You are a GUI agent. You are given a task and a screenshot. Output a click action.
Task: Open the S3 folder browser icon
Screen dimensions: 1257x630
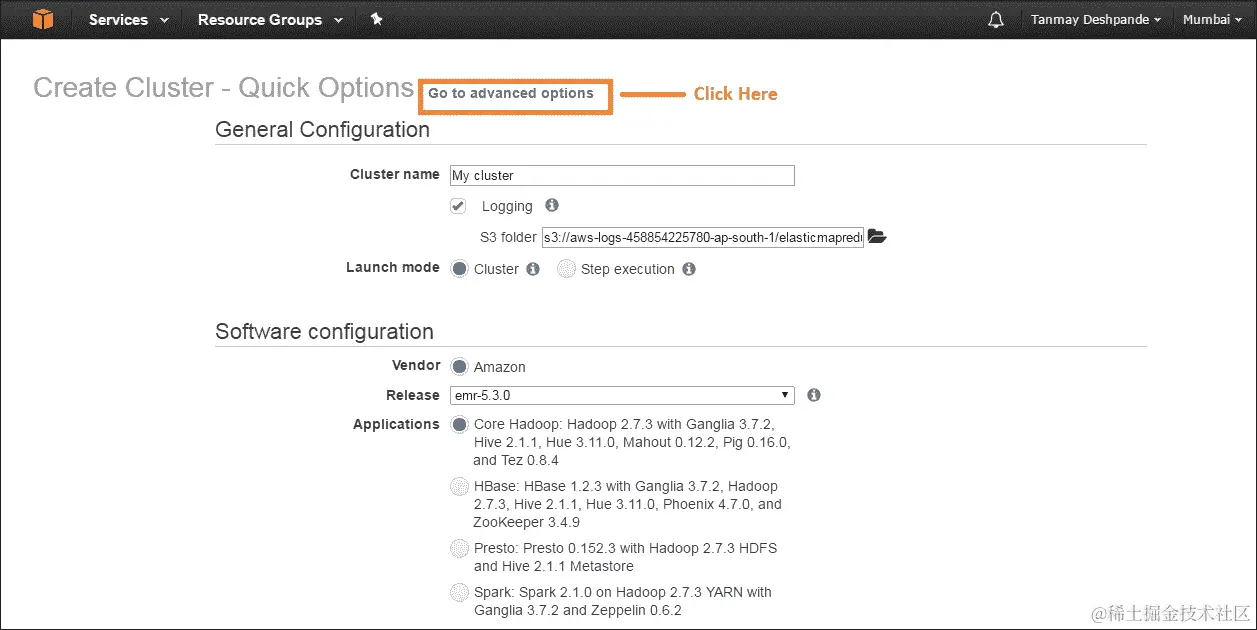tap(877, 236)
